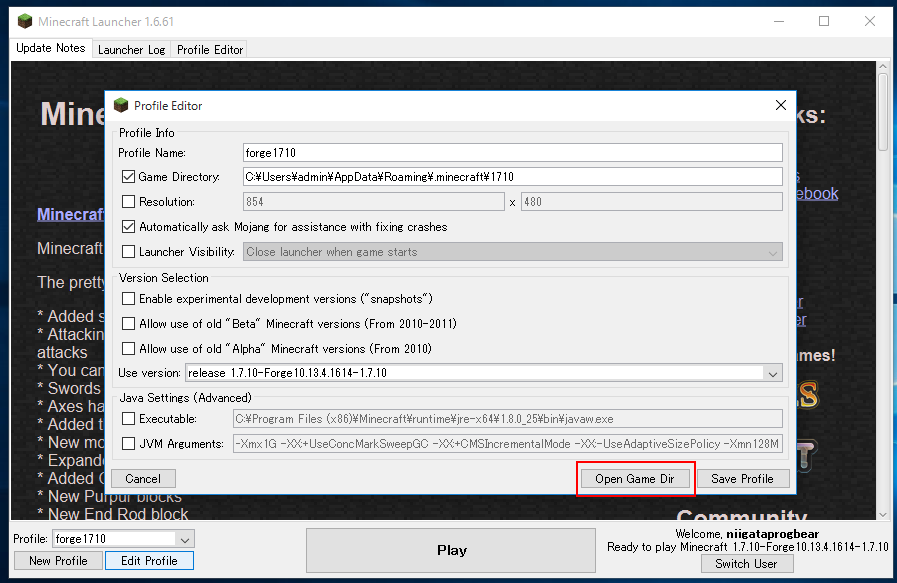Enable experimental development versions snapshots
Image resolution: width=897 pixels, height=583 pixels.
(128, 299)
